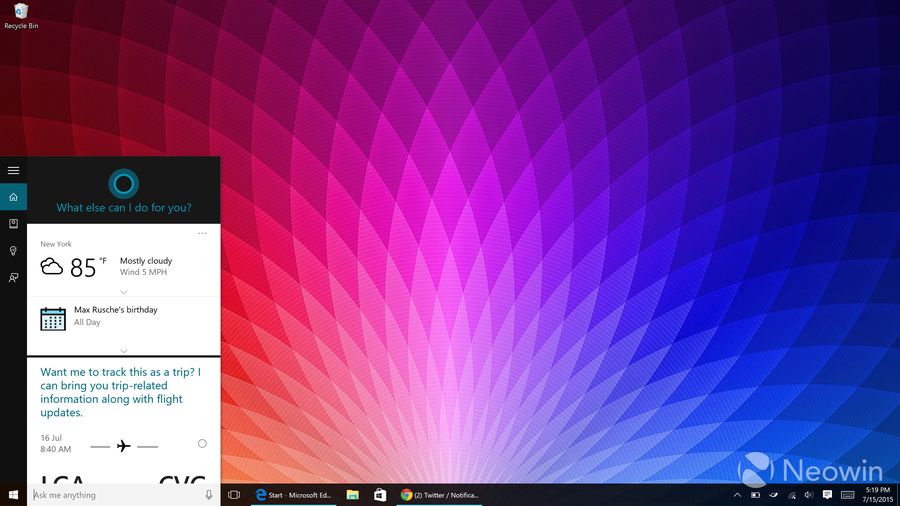
Task: Select the Cortana Home icon
Action: pyautogui.click(x=13, y=197)
